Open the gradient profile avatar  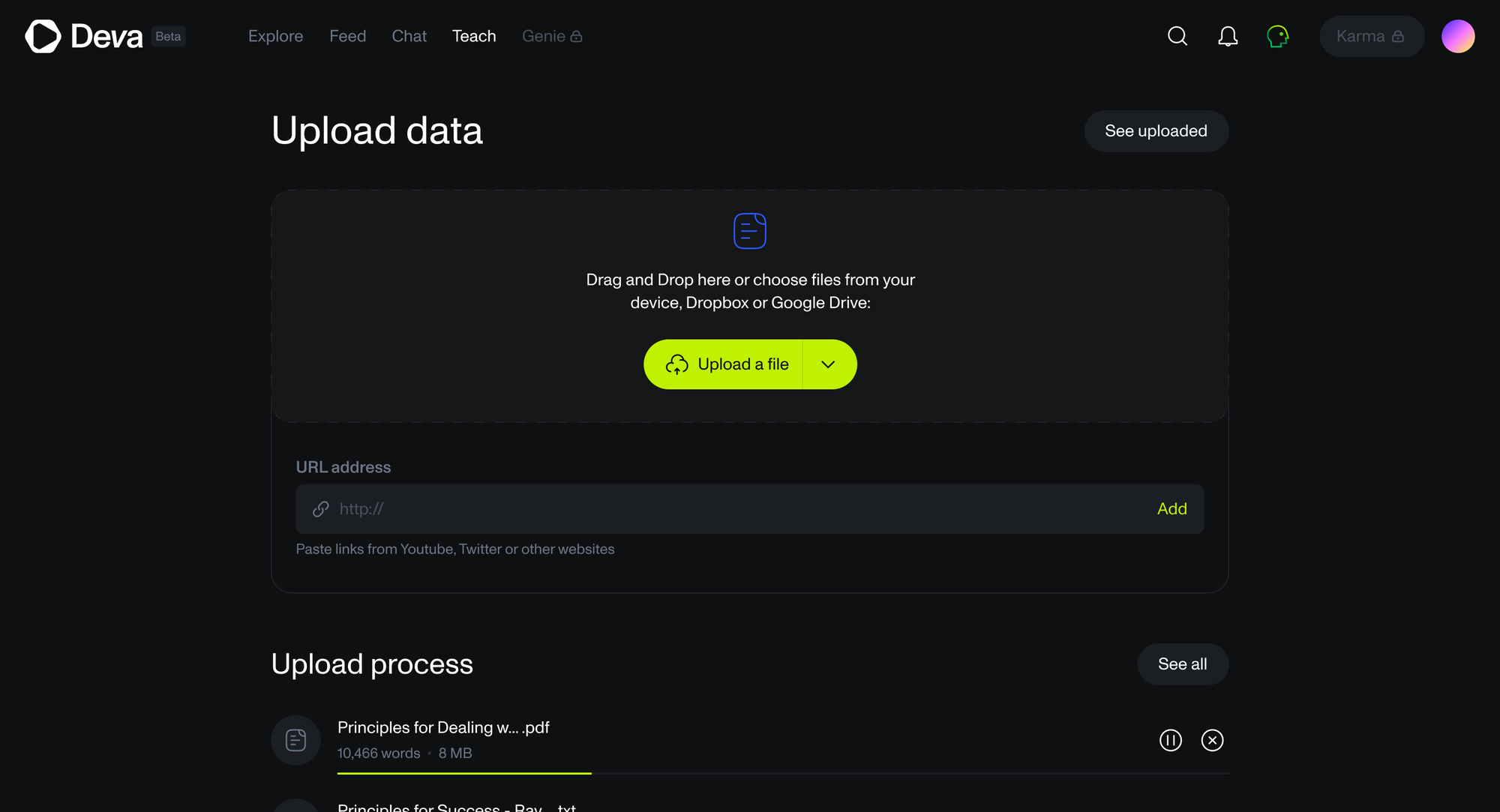[1458, 36]
